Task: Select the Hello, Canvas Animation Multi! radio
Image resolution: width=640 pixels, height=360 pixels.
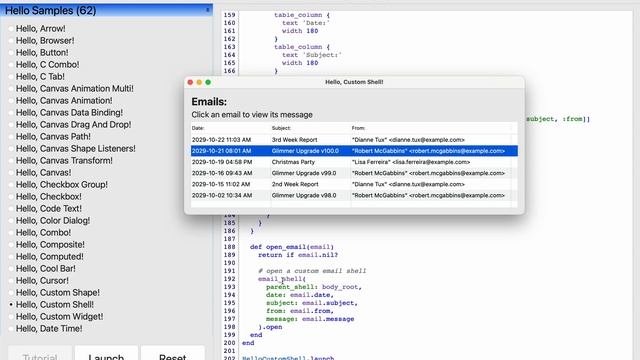Action: 11,89
